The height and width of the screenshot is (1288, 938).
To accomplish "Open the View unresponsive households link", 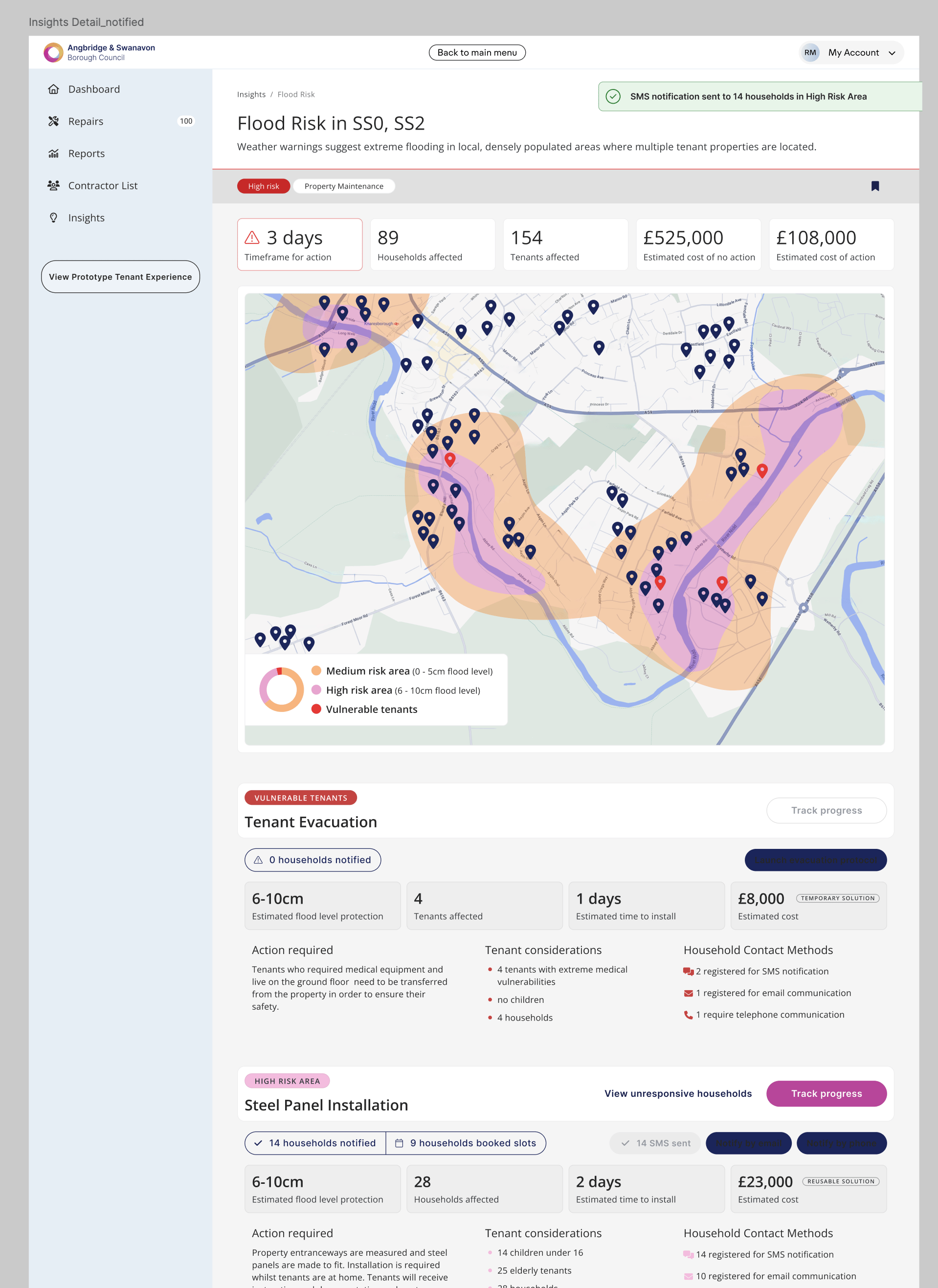I will tap(677, 1093).
